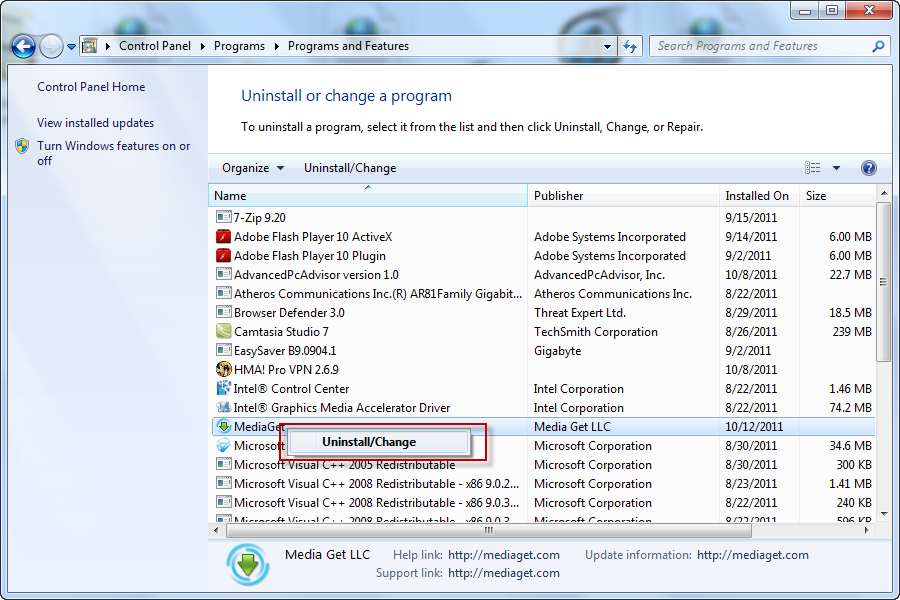The height and width of the screenshot is (600, 900).
Task: Open View installed updates link
Action: [x=96, y=123]
